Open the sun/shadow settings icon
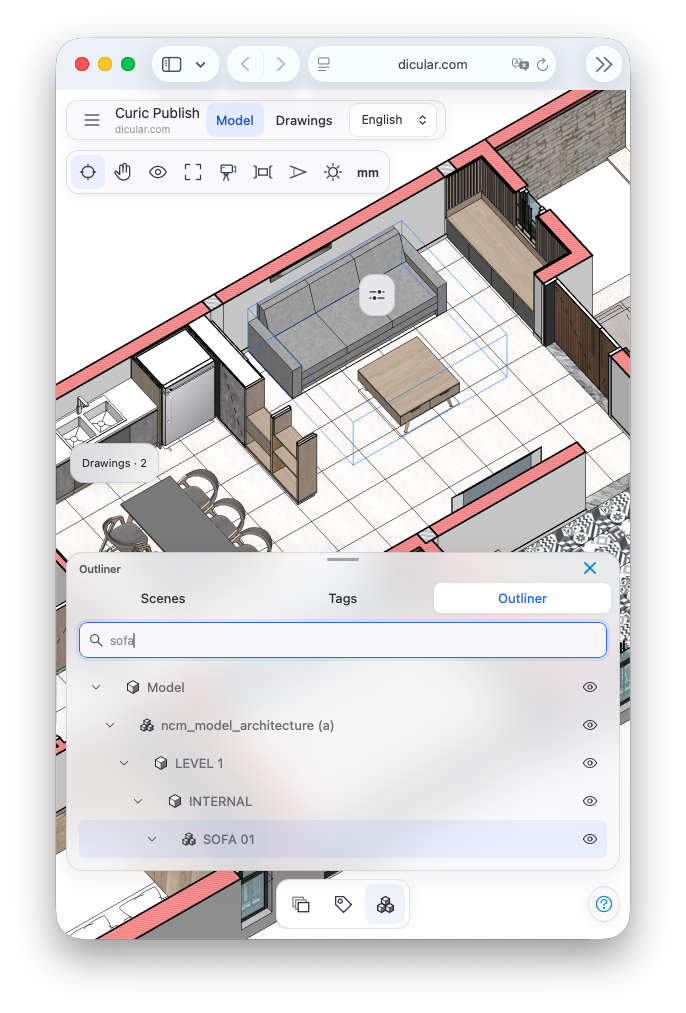 pyautogui.click(x=333, y=172)
